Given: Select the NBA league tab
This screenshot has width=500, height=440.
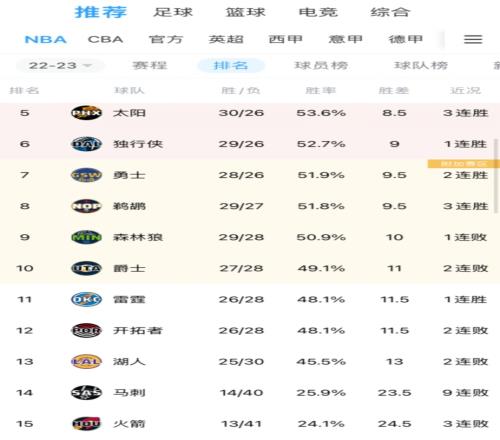Looking at the screenshot, I should pos(46,39).
